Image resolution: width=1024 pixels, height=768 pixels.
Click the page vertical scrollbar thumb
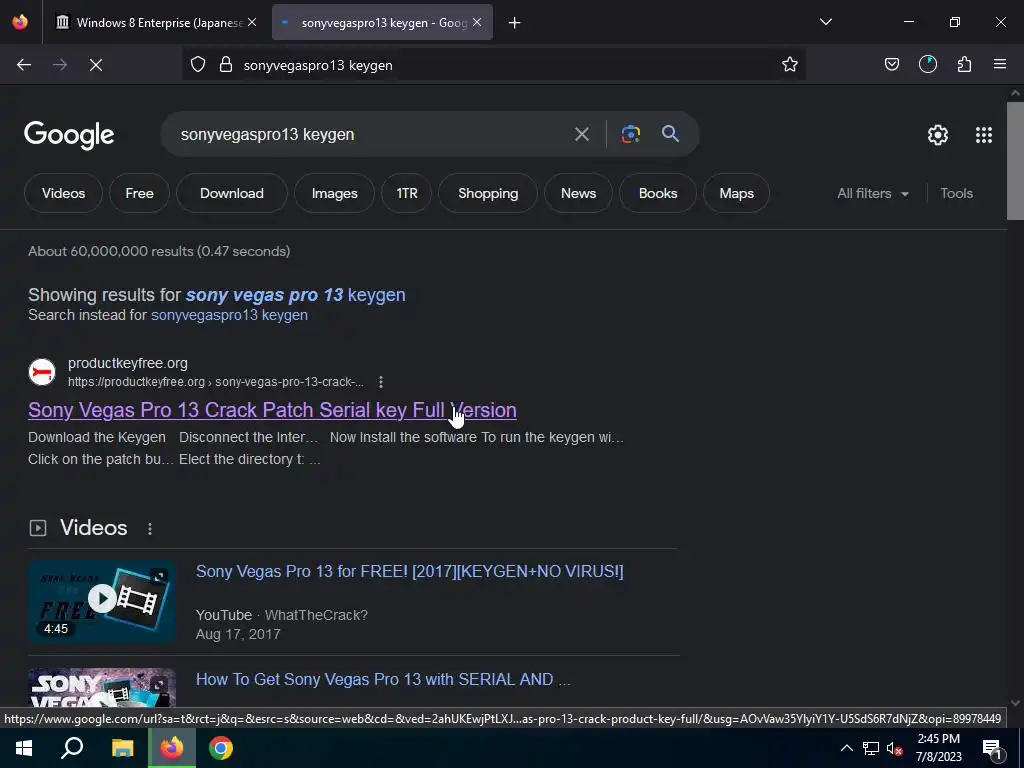1015,161
